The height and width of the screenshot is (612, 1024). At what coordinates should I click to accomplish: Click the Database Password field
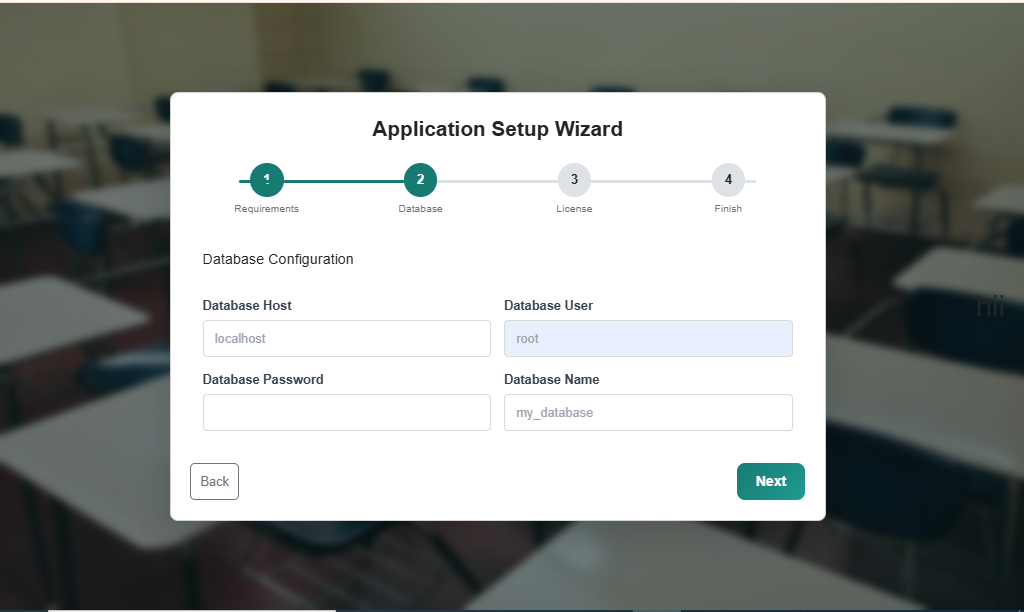[x=346, y=412]
